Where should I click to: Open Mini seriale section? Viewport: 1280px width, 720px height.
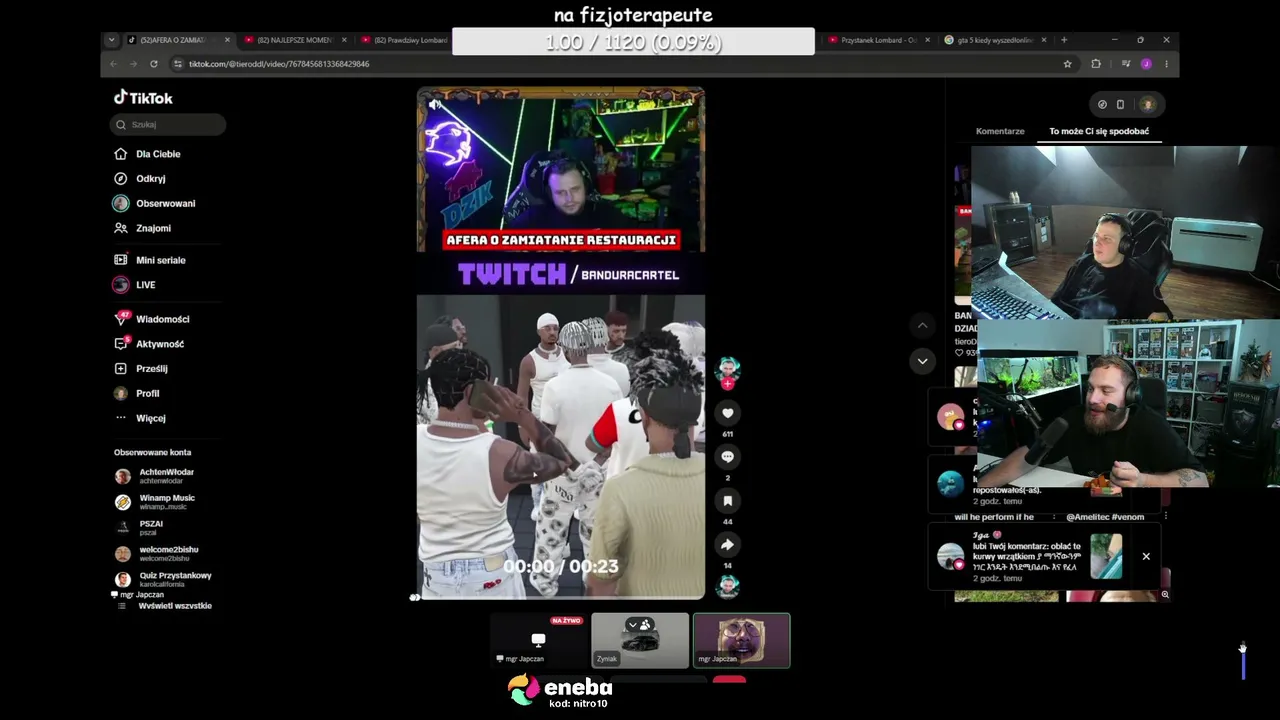click(x=150, y=260)
